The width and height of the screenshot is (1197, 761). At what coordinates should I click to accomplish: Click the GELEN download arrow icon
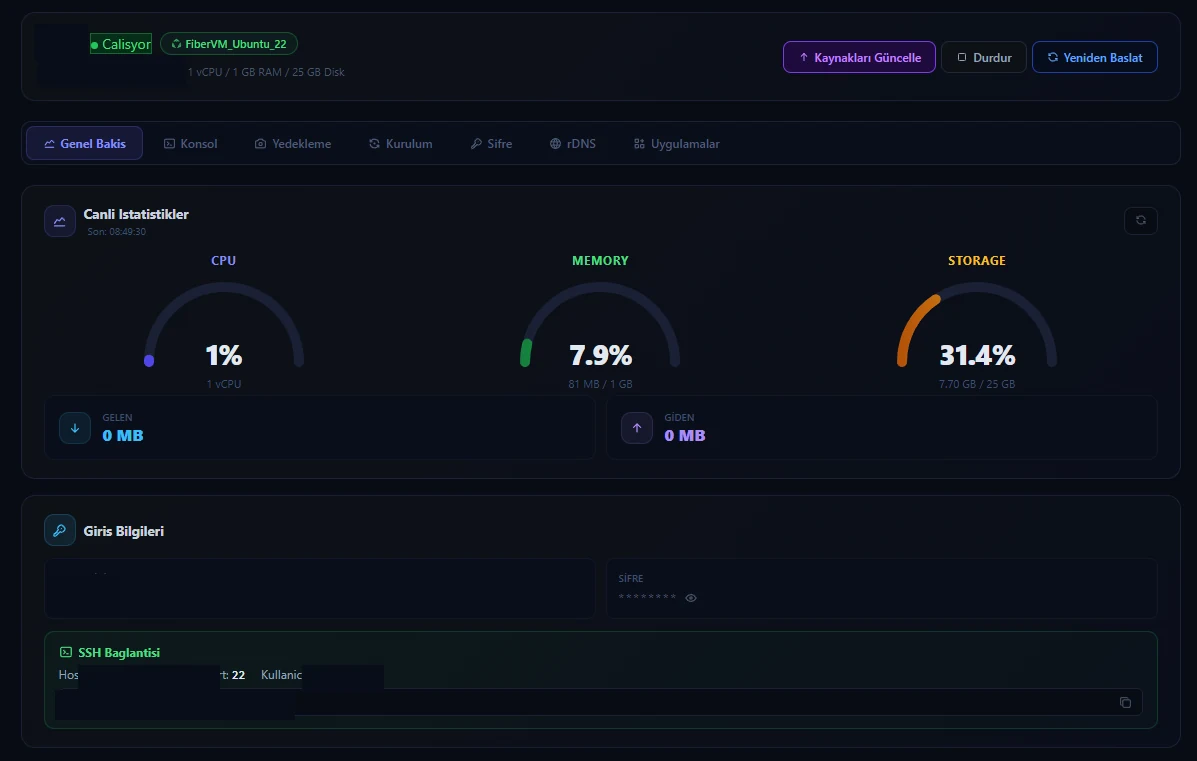(x=75, y=428)
